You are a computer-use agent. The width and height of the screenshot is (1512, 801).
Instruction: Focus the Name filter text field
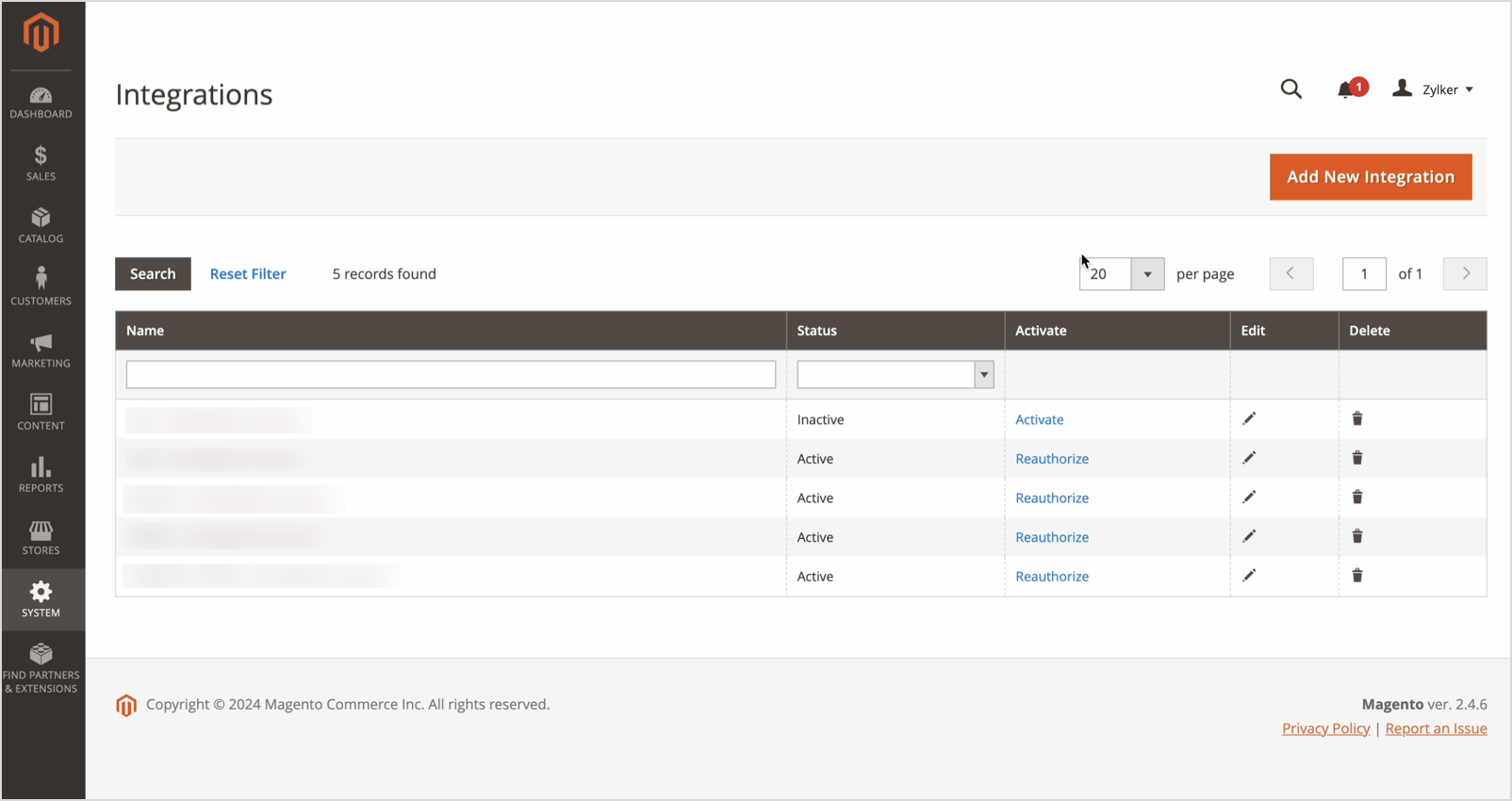(451, 375)
